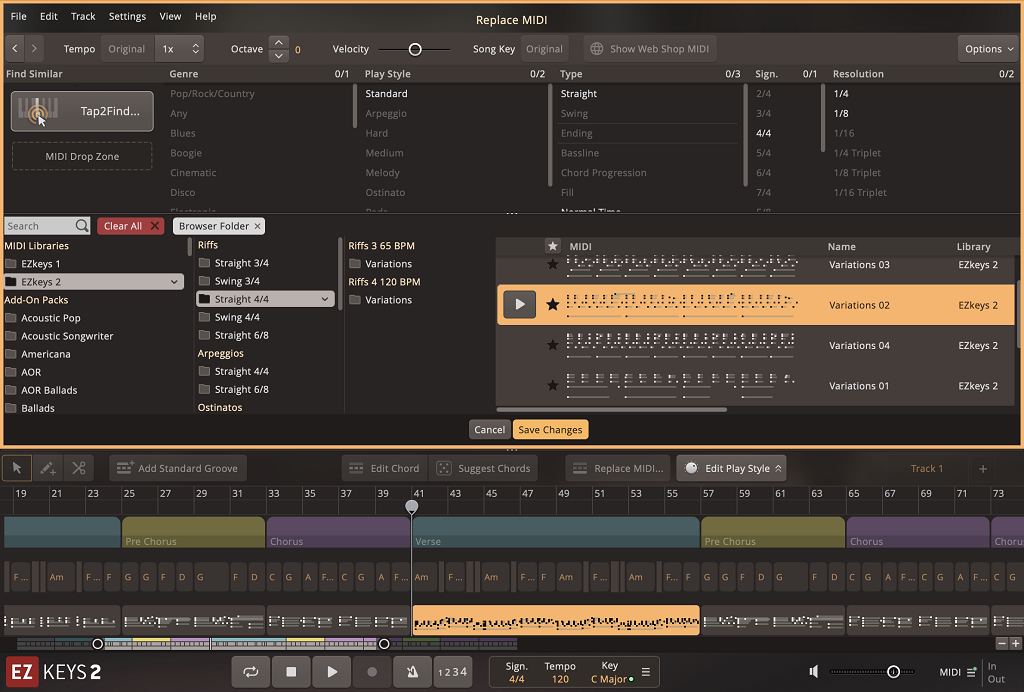Open the Settings menu
Image resolution: width=1024 pixels, height=692 pixels.
click(127, 16)
